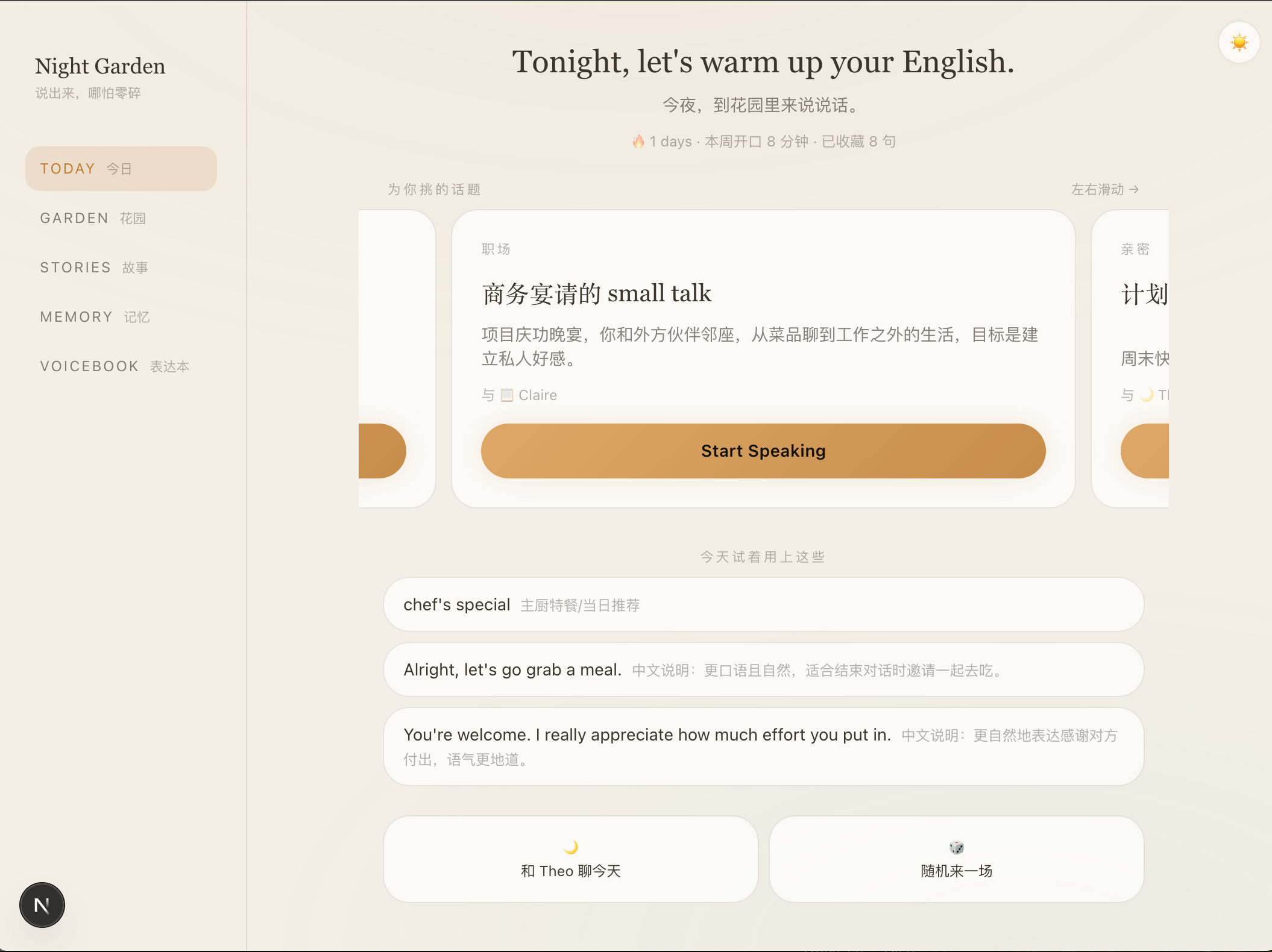The width and height of the screenshot is (1272, 952).
Task: Select the chef's special phrase row
Action: coord(763,604)
